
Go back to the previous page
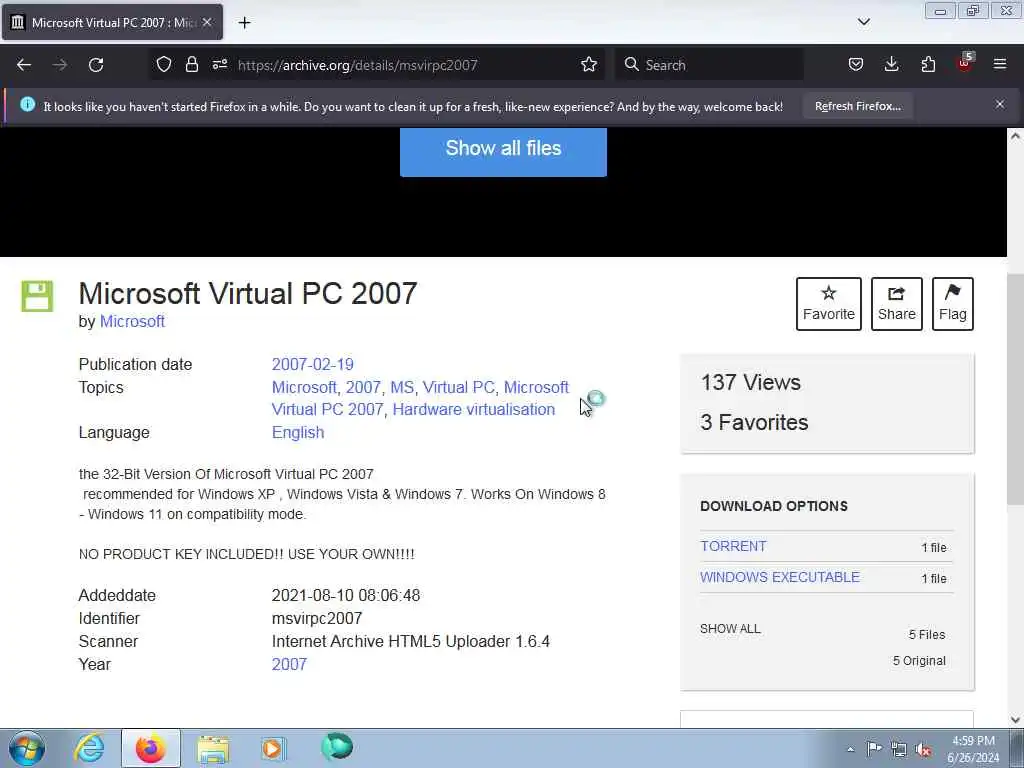point(24,65)
